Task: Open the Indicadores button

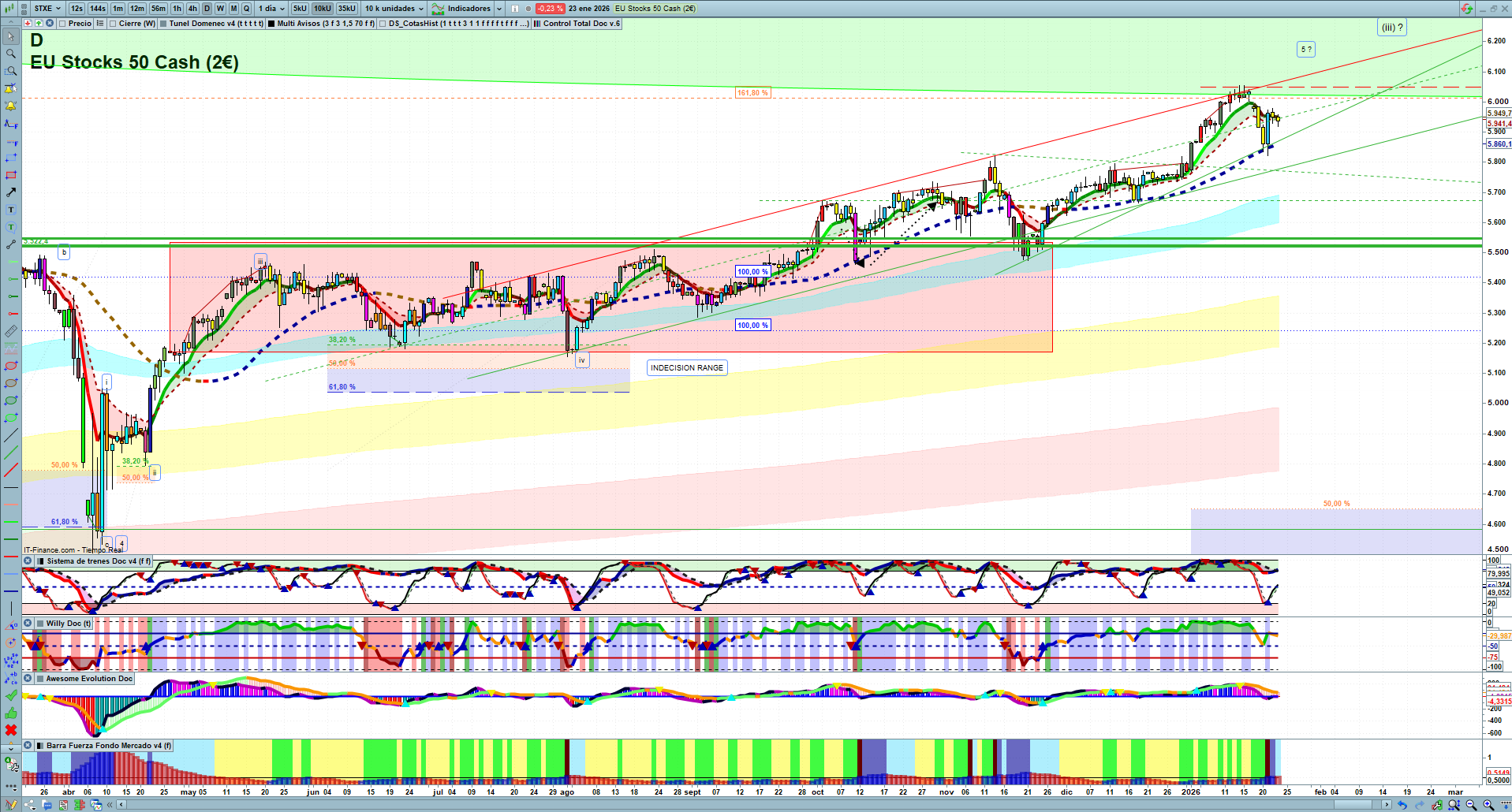Action: (x=461, y=9)
